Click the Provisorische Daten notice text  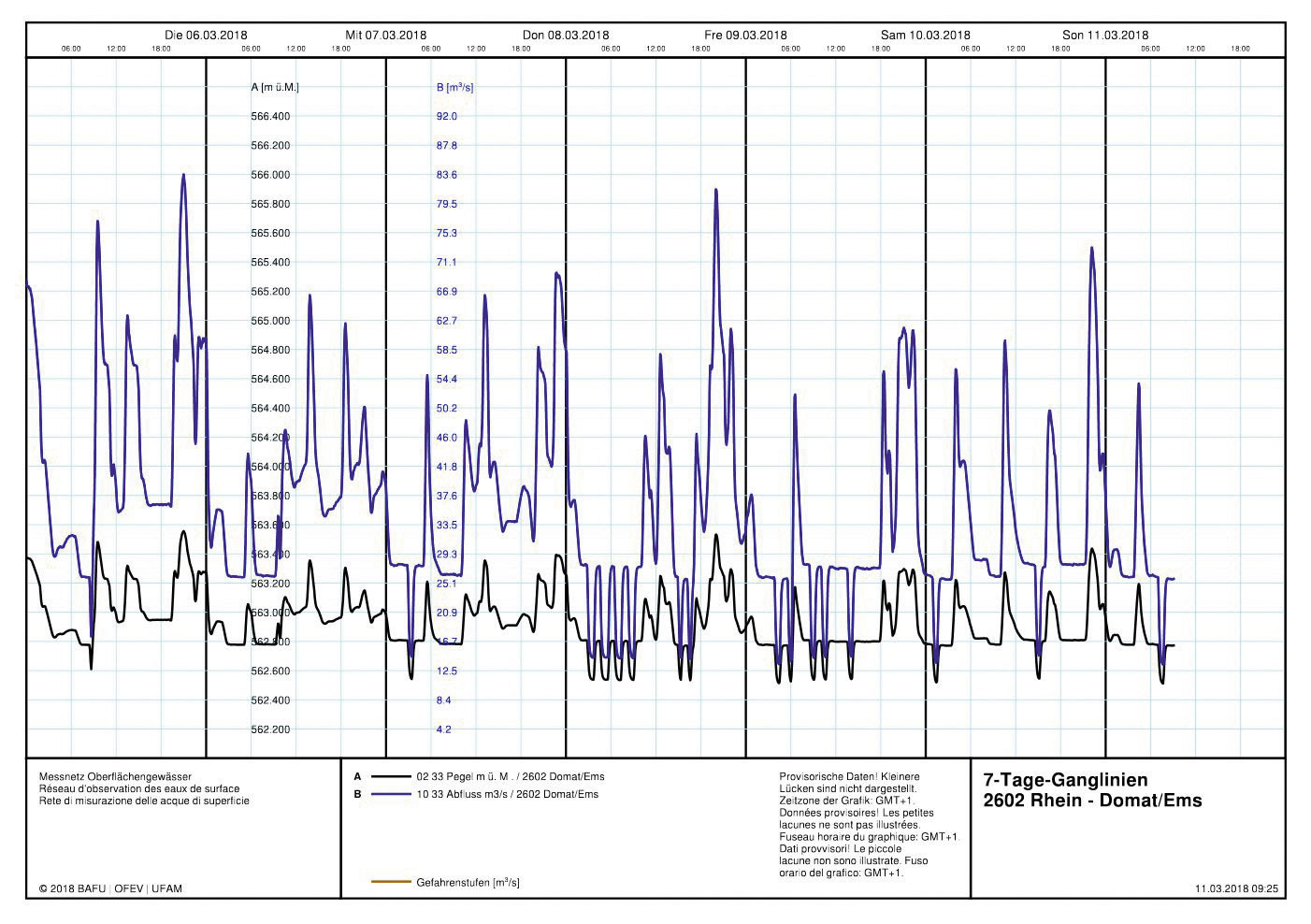click(849, 776)
